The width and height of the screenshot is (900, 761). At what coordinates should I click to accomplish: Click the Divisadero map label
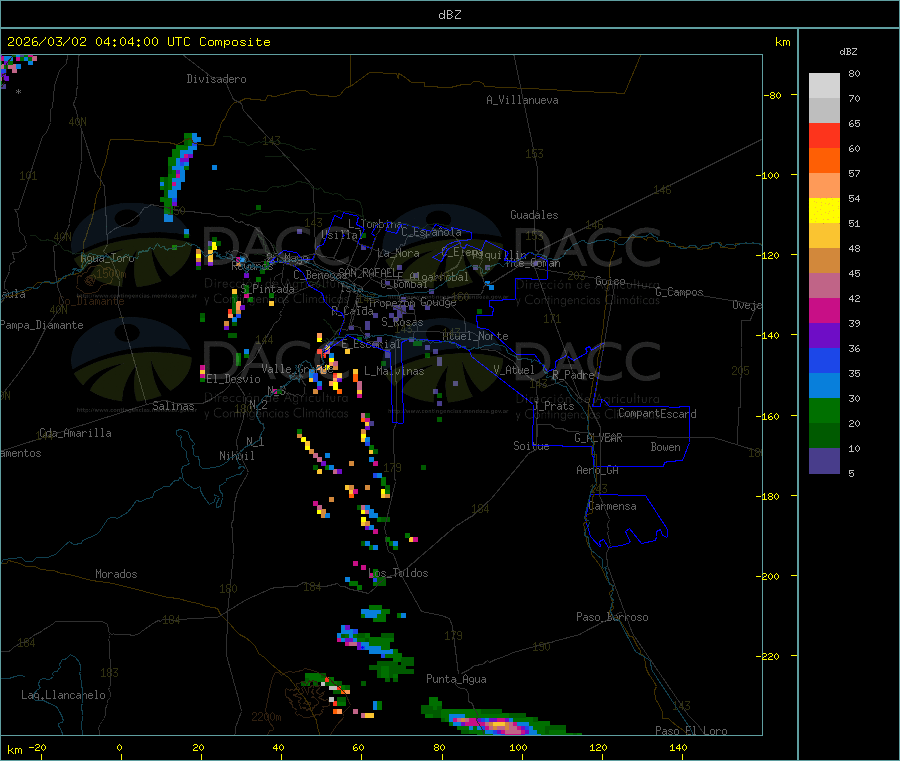(216, 79)
